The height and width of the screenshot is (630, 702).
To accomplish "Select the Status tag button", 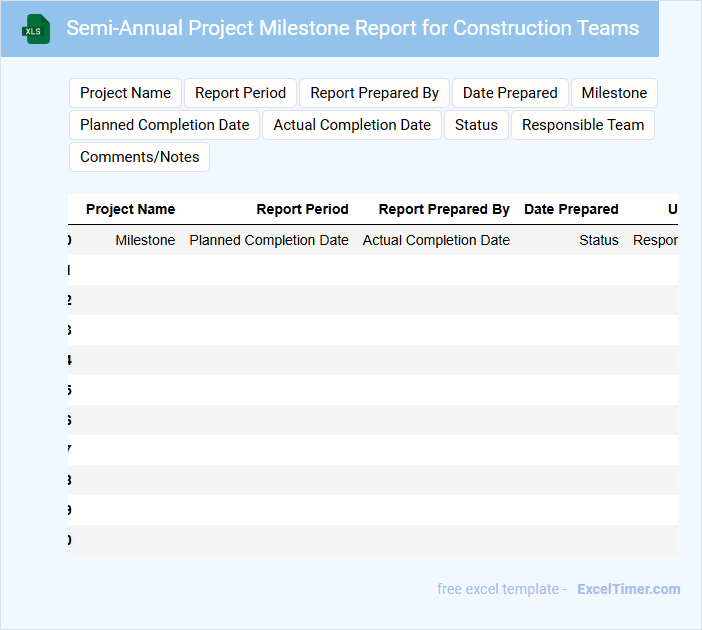I will point(476,125).
